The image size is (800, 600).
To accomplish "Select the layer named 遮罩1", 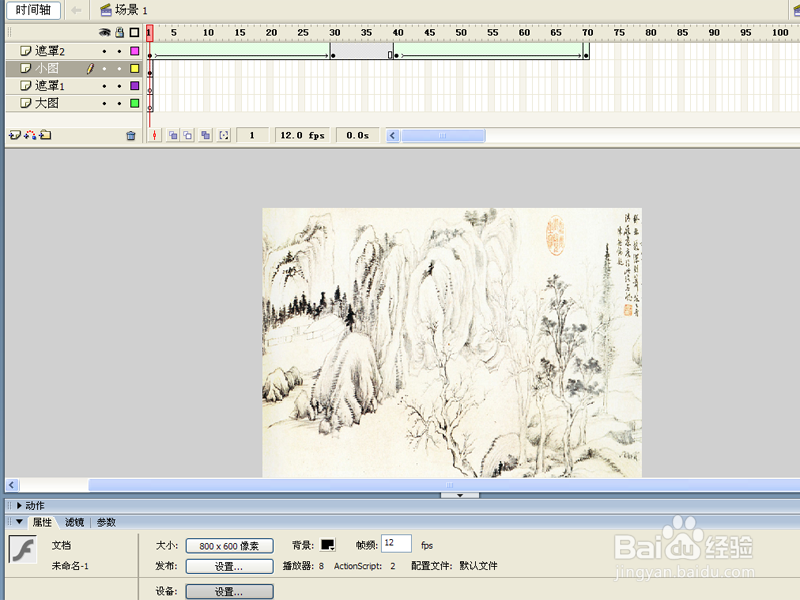I will (x=50, y=86).
